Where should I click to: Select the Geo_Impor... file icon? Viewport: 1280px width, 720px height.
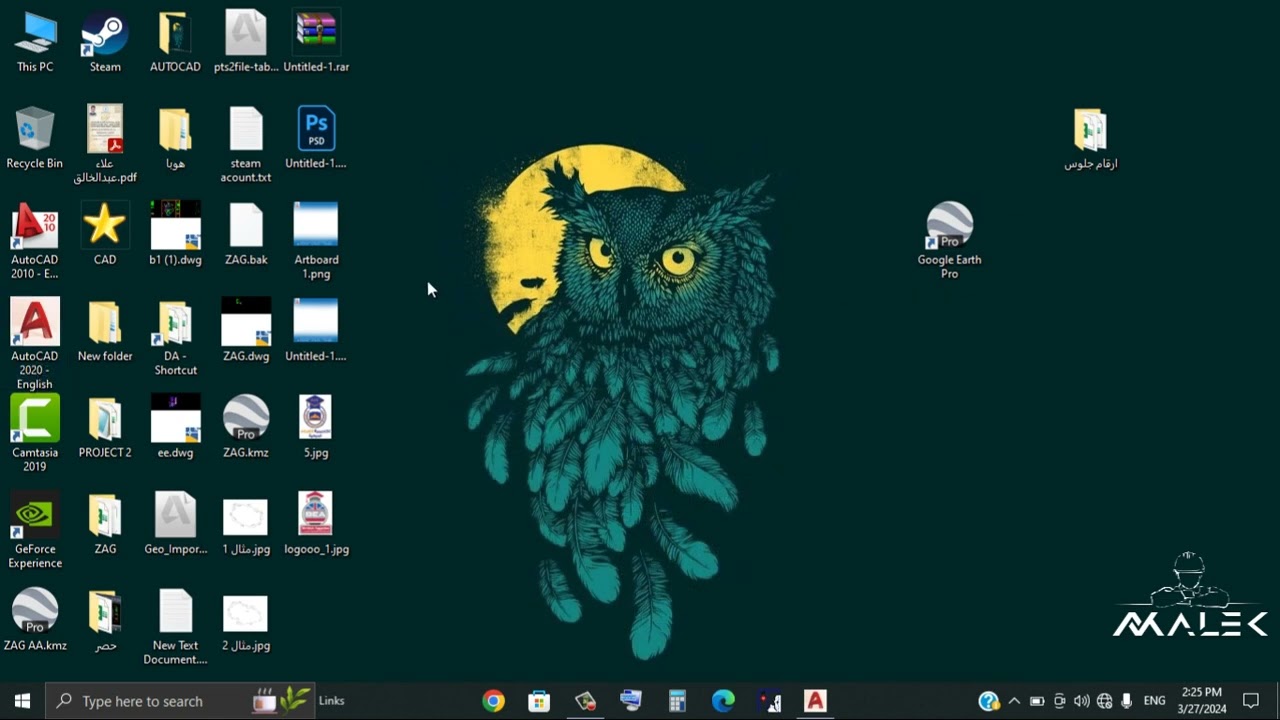(175, 524)
